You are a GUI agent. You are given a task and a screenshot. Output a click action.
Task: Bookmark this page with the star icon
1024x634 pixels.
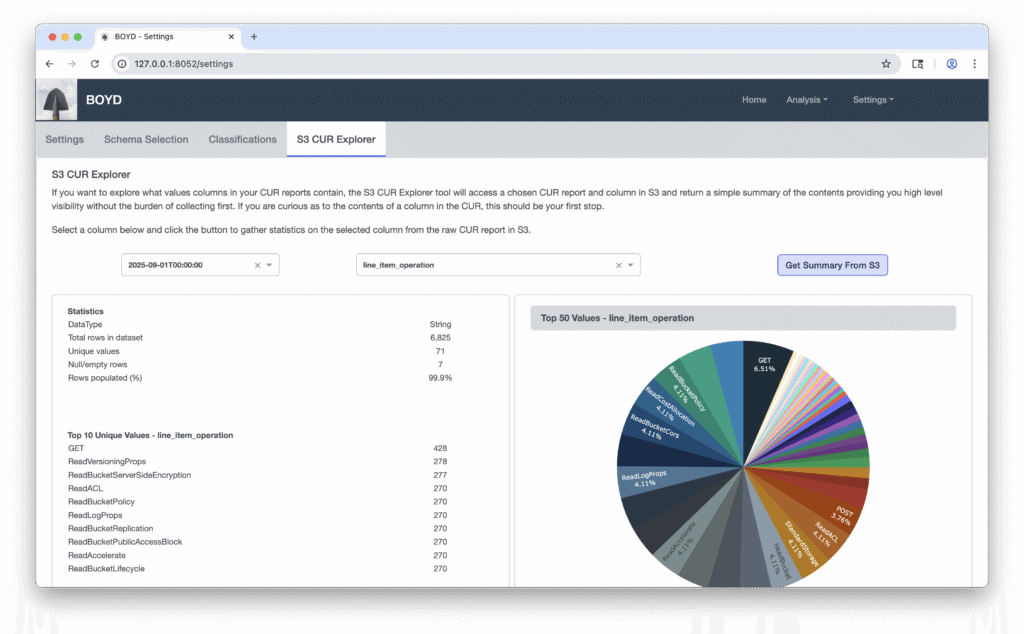[885, 64]
